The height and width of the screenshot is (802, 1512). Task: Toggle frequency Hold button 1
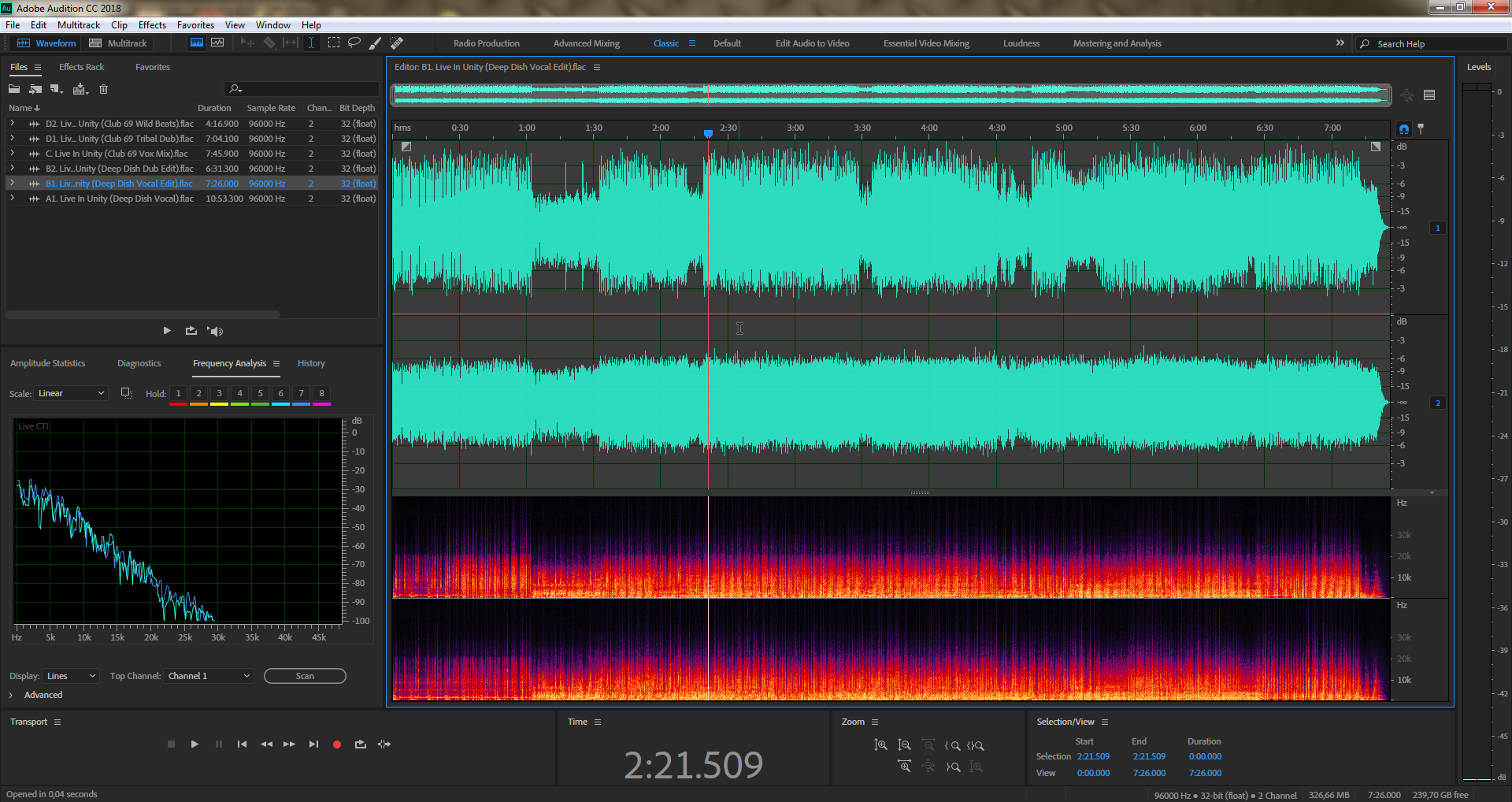(178, 393)
